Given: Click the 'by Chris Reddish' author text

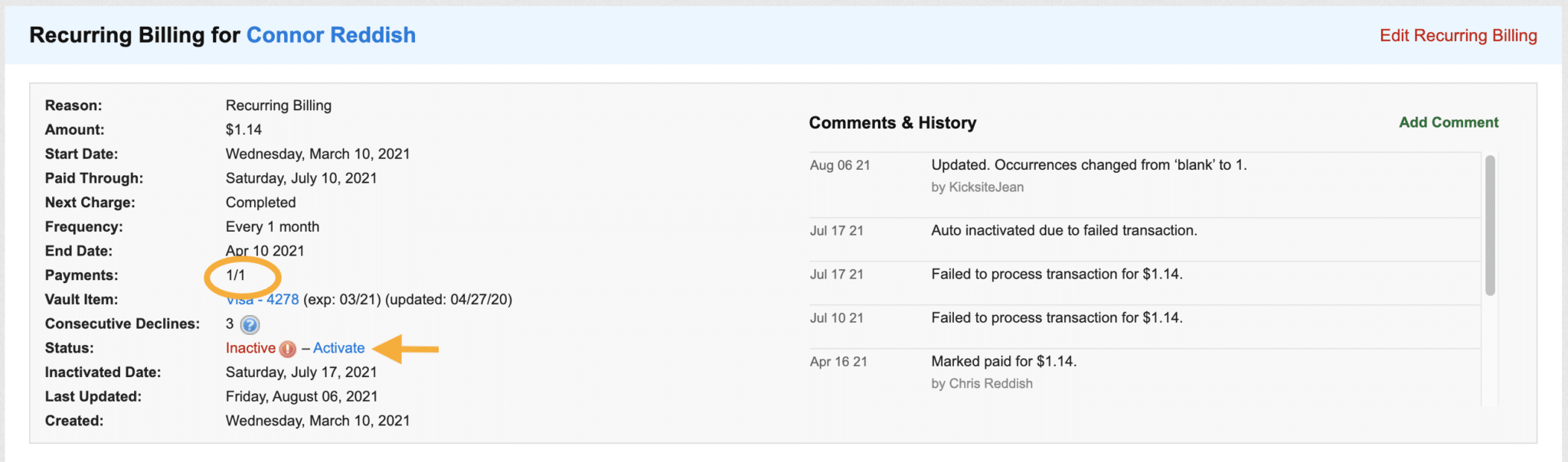Looking at the screenshot, I should point(982,384).
